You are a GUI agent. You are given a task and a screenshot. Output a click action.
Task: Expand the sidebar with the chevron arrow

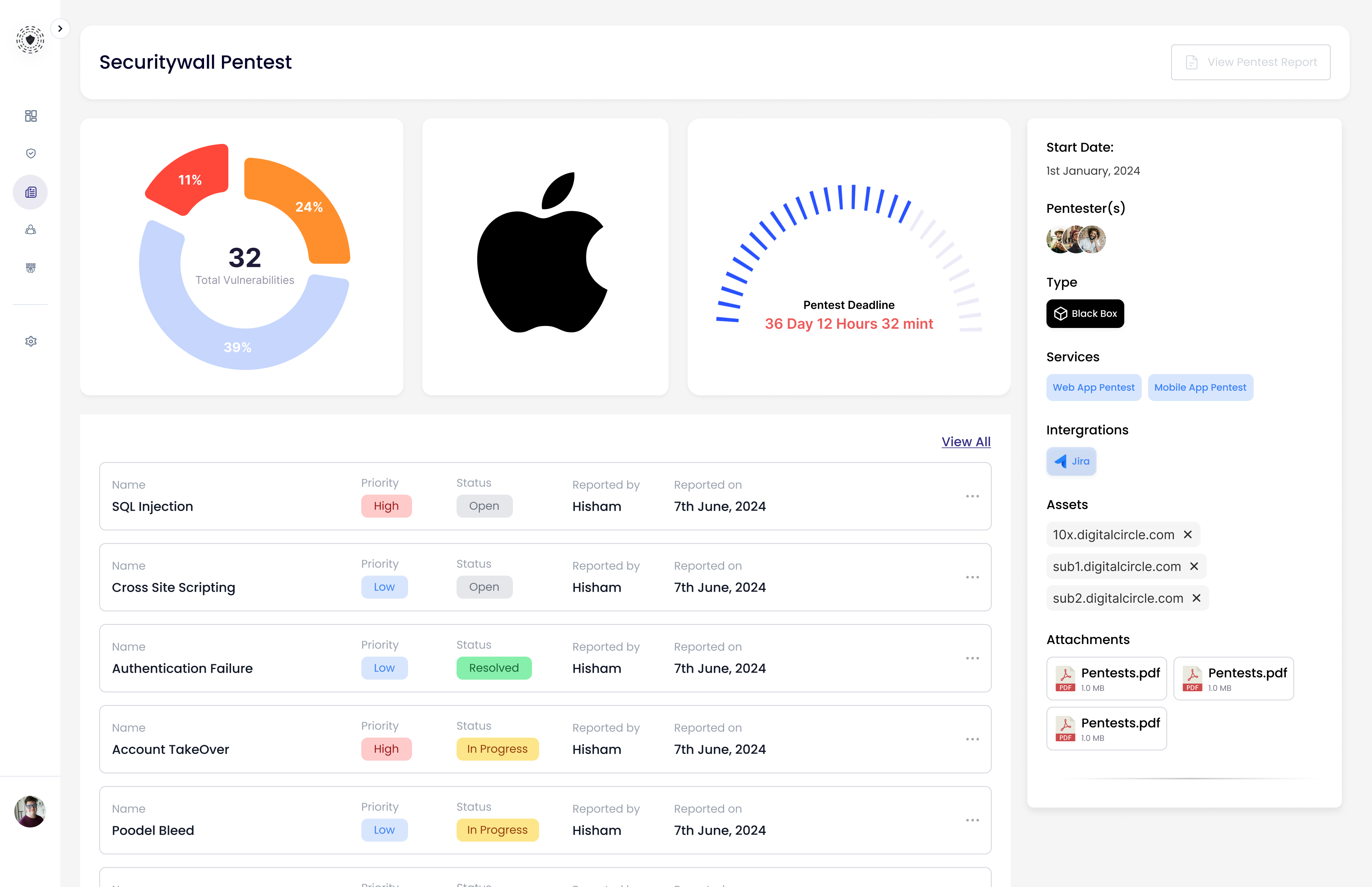coord(60,28)
